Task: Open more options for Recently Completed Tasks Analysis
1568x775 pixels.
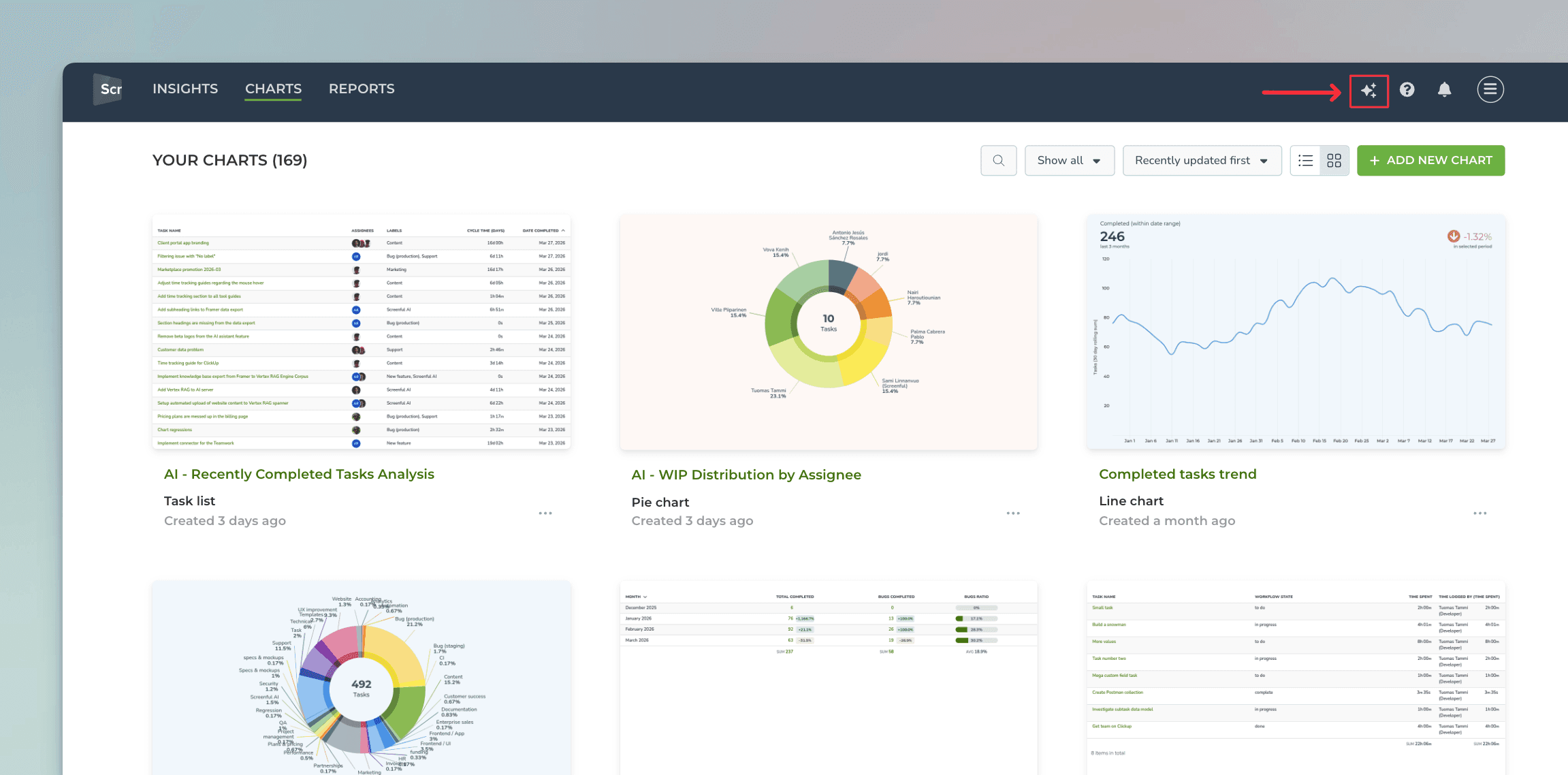Action: point(545,513)
